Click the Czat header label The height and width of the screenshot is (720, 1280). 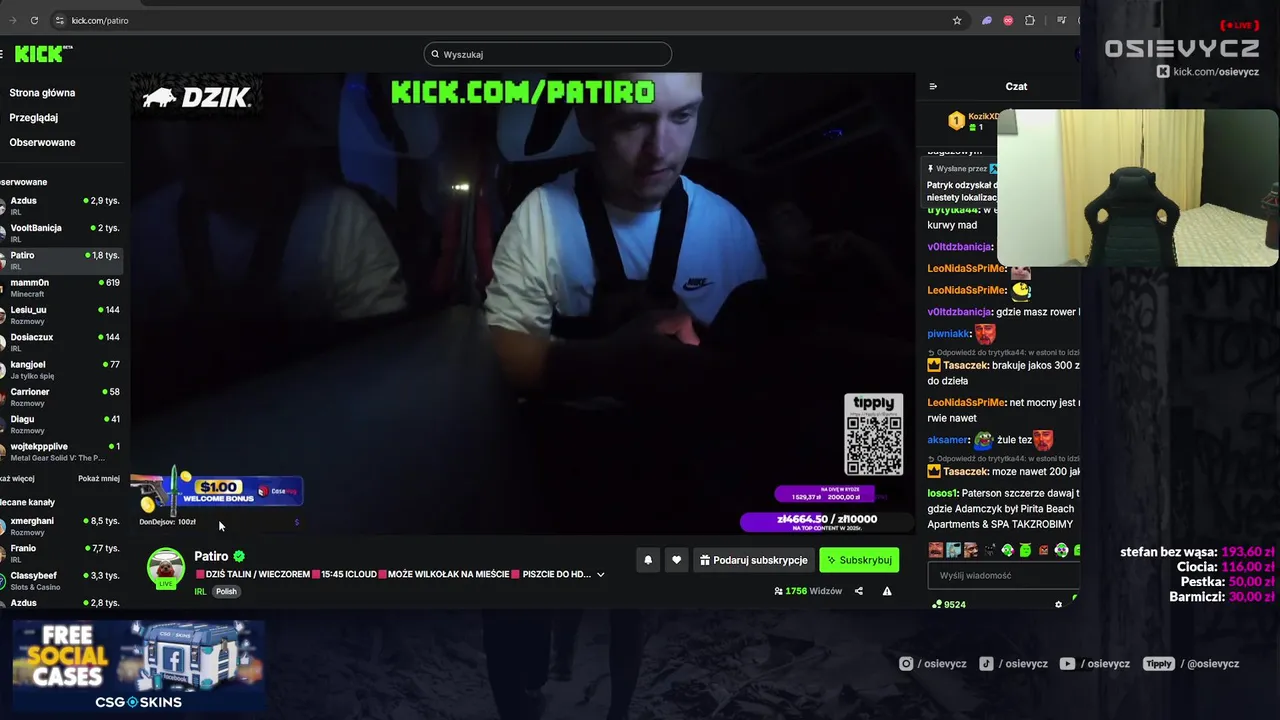click(x=1016, y=86)
